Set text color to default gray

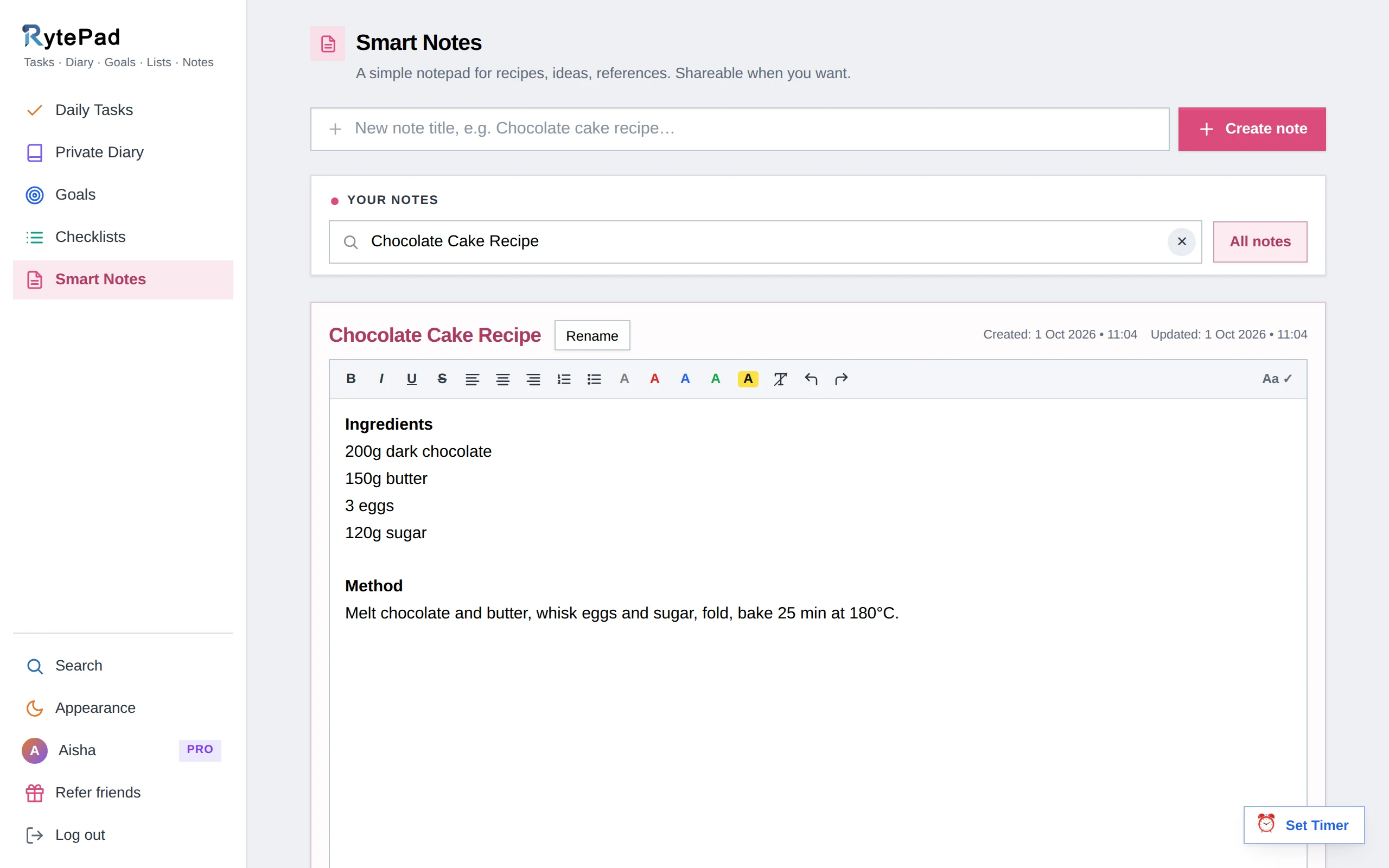625,379
